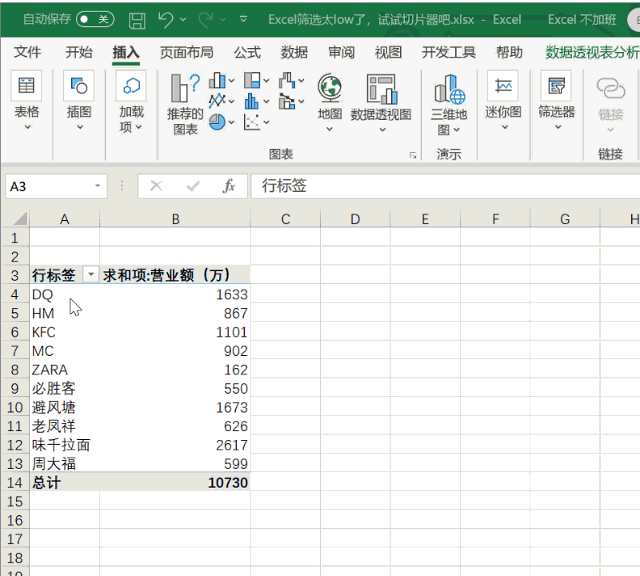Viewport: 640px width, 576px height.
Task: Click the Insert Function fx icon
Action: [x=229, y=186]
